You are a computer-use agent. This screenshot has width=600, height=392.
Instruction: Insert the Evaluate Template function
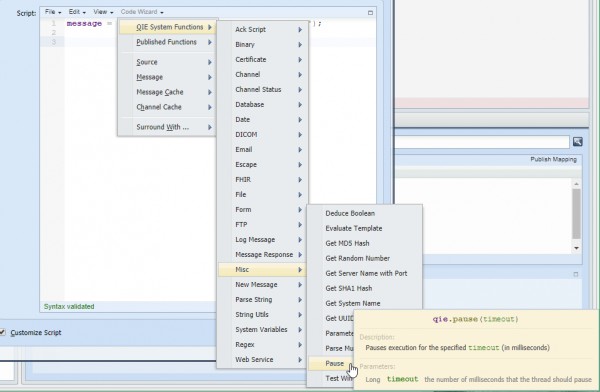click(x=365, y=228)
